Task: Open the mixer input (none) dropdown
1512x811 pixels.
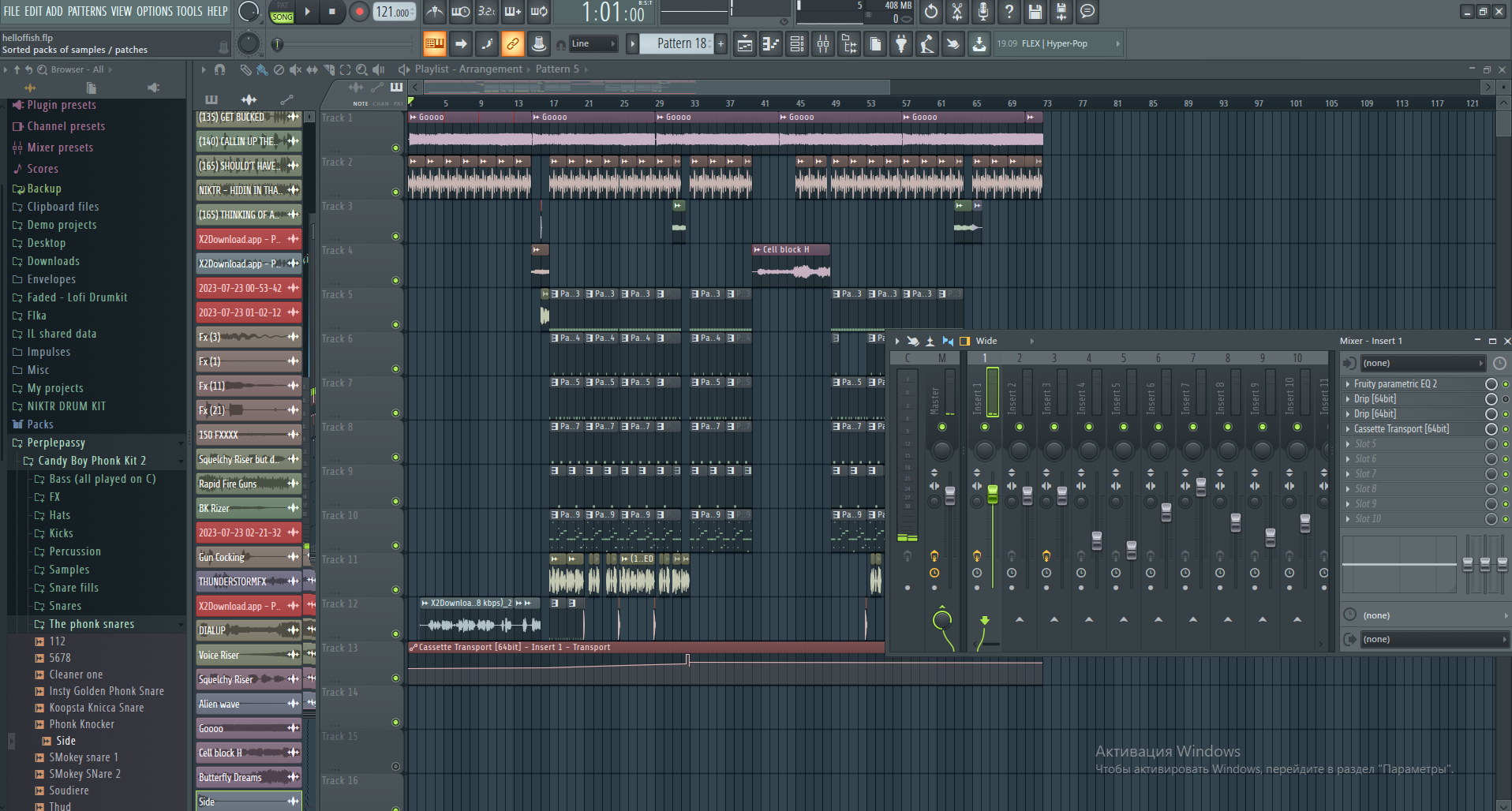Action: (1423, 363)
